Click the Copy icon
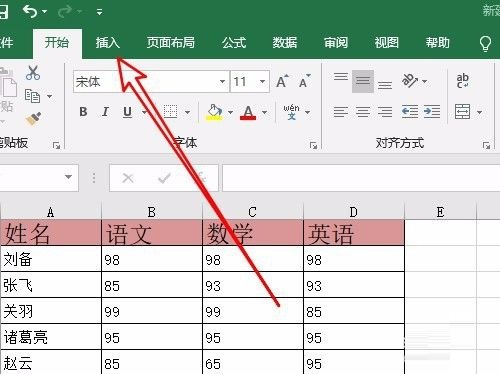The height and width of the screenshot is (374, 500). tap(32, 96)
